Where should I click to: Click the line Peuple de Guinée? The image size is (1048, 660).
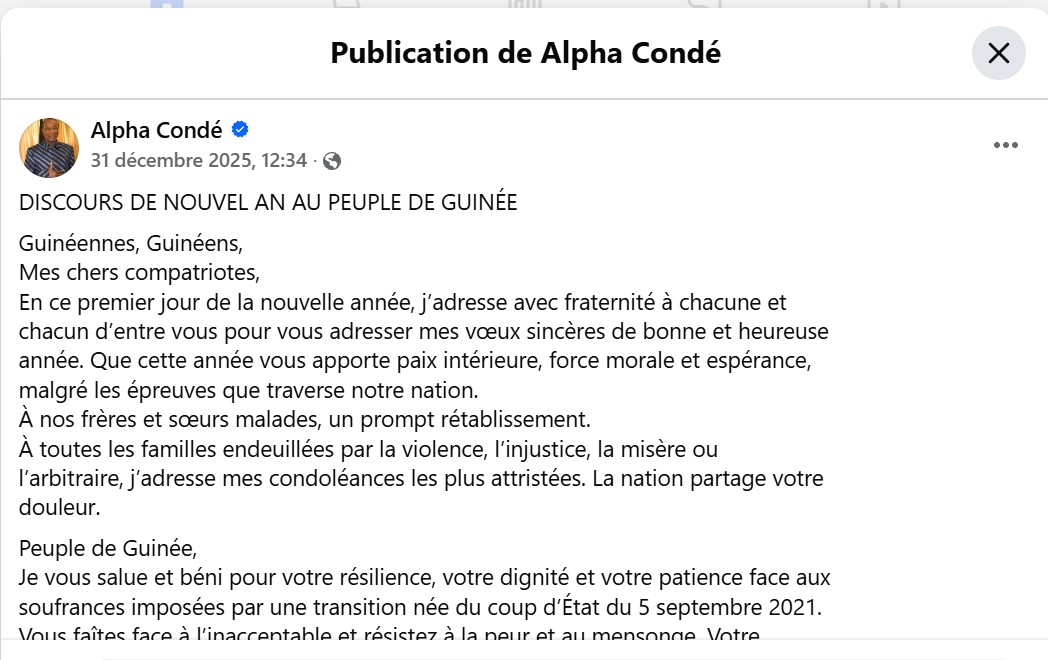point(108,549)
